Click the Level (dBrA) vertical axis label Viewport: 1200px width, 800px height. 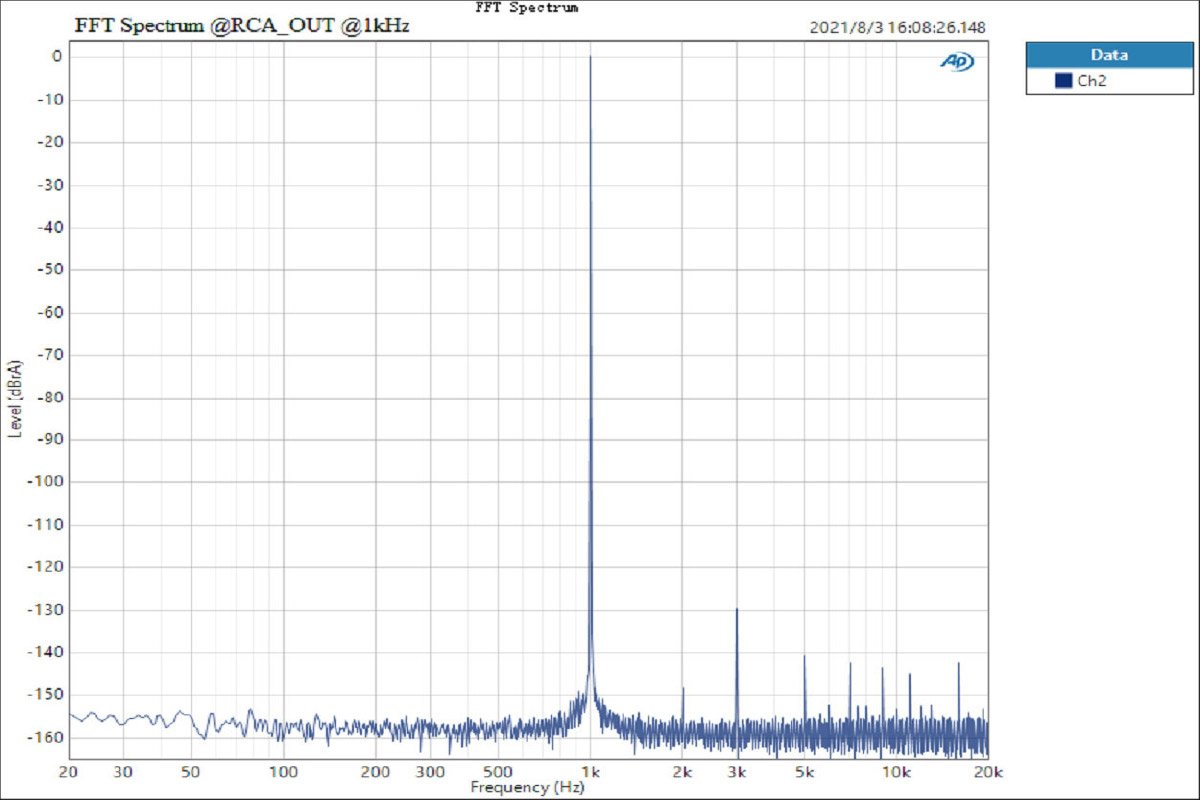[15, 397]
